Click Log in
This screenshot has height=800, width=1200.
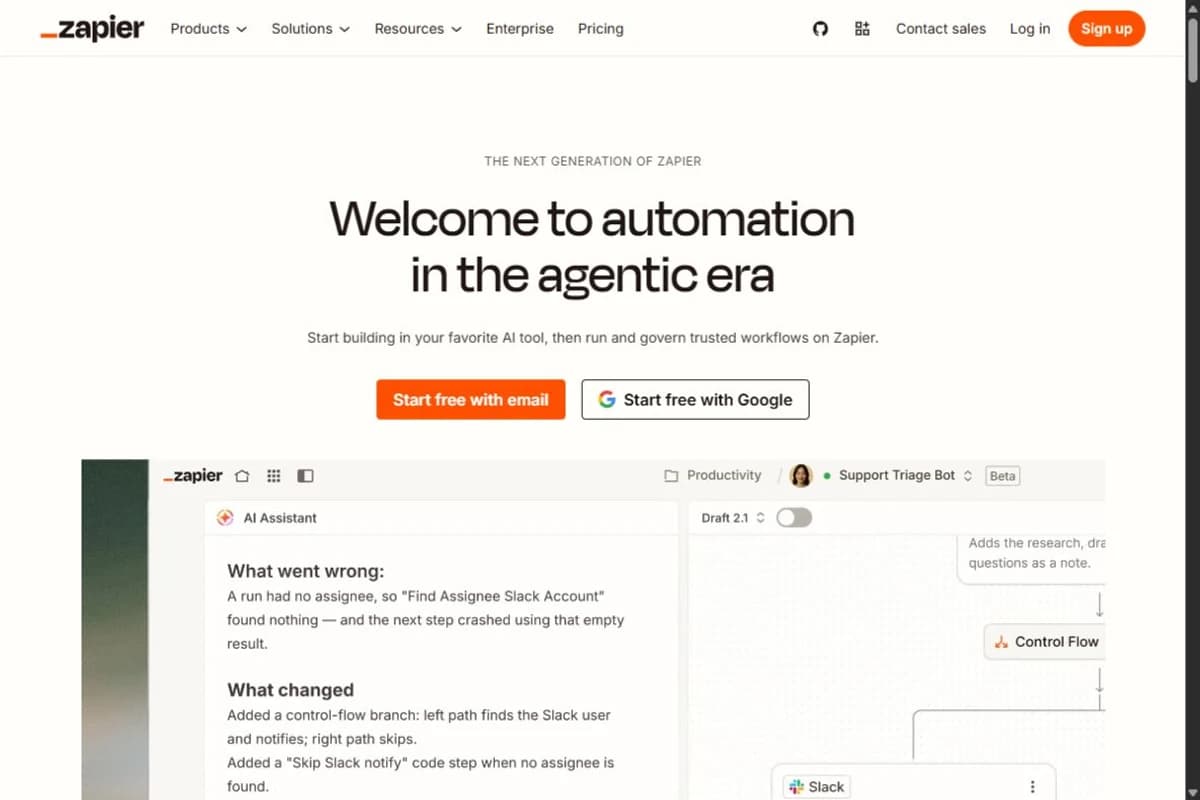tap(1030, 29)
